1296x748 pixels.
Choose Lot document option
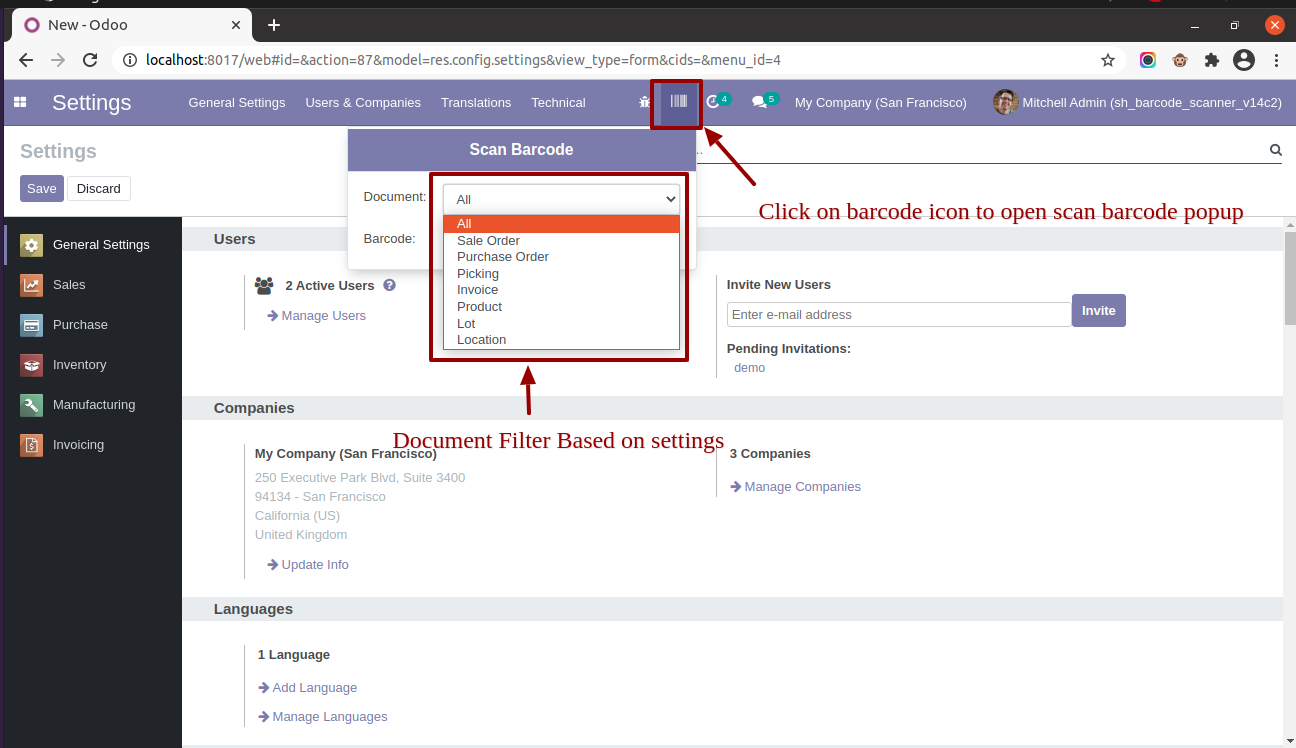(561, 324)
